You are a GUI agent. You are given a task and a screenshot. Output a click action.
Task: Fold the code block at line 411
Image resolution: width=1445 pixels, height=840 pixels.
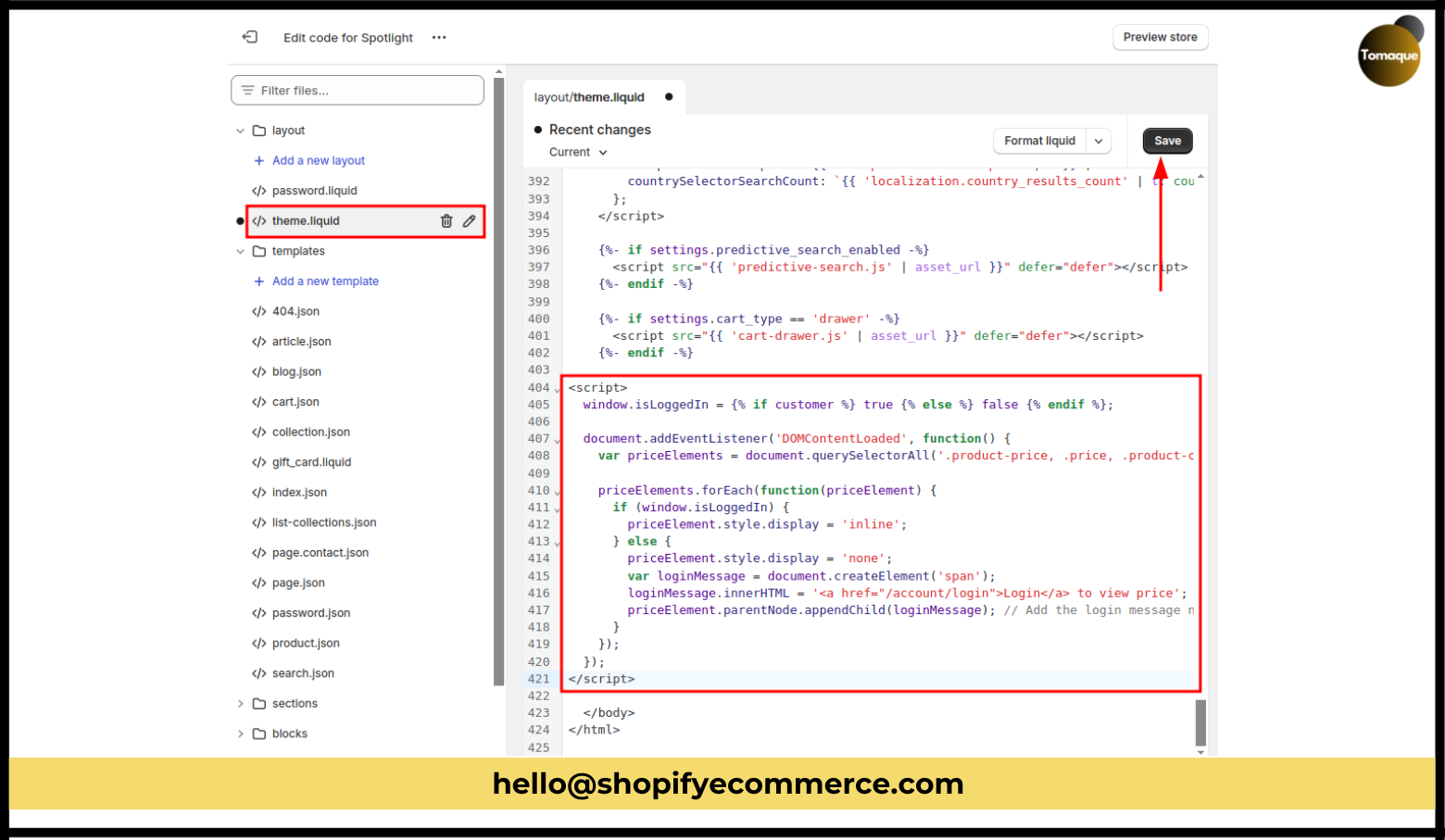point(558,508)
